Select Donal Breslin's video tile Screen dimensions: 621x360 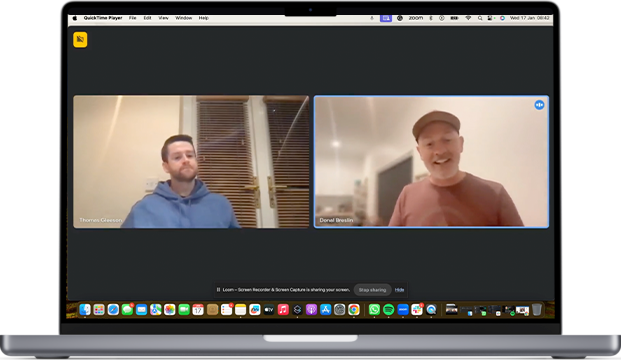(431, 162)
